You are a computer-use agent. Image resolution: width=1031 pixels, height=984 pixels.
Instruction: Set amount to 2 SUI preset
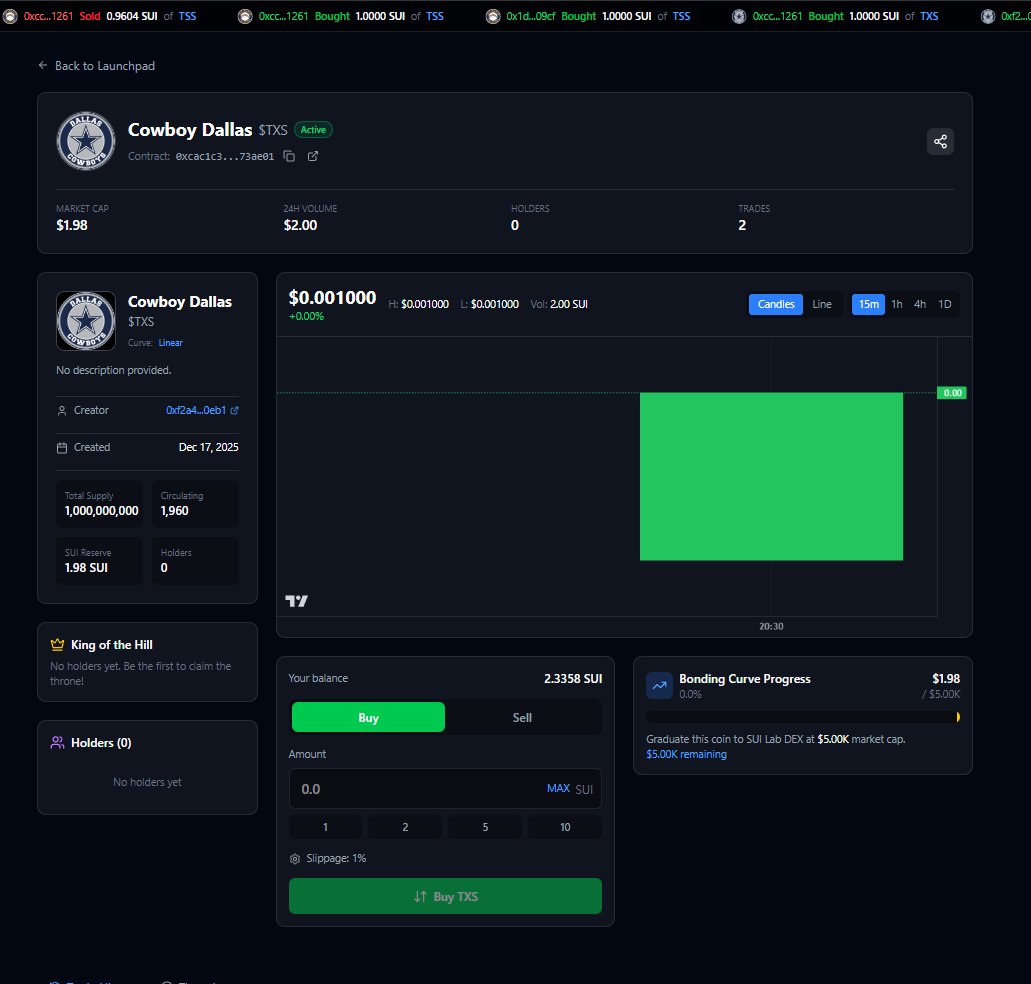pos(405,827)
